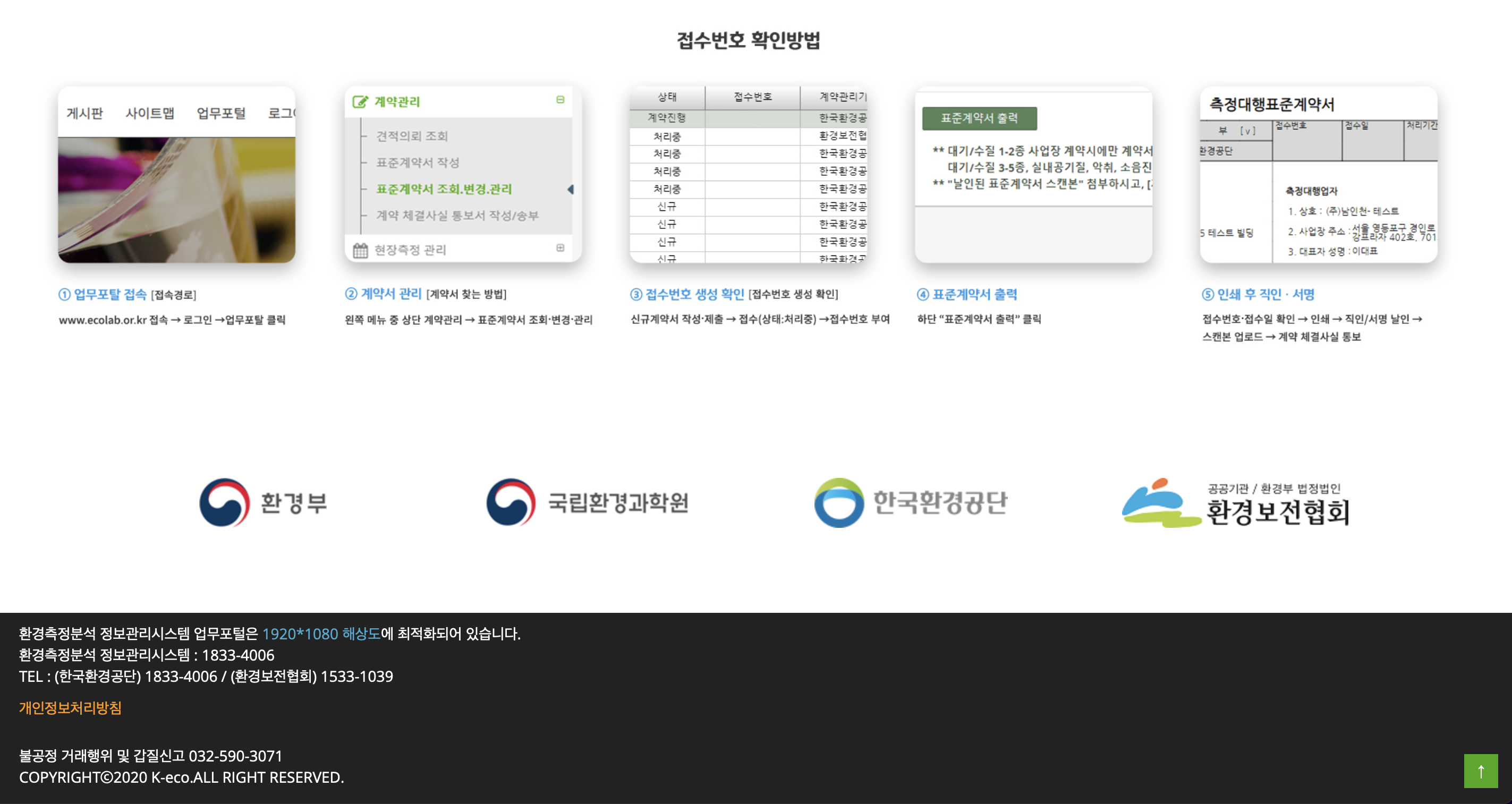Open the 개인정보처리방침 link
The image size is (1512, 804).
click(70, 708)
